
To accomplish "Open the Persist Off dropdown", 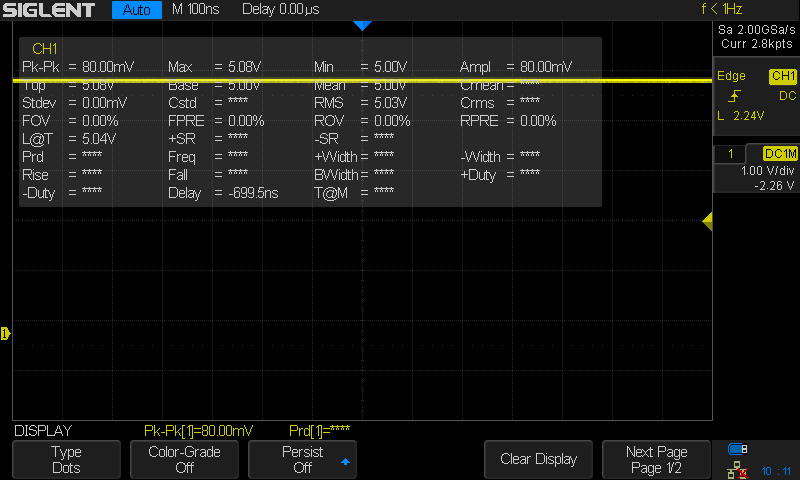I will click(x=304, y=459).
